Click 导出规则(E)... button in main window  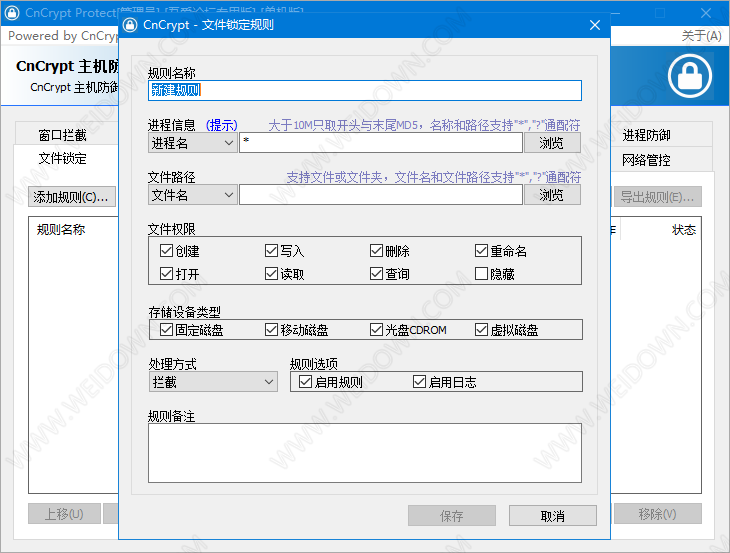click(657, 197)
